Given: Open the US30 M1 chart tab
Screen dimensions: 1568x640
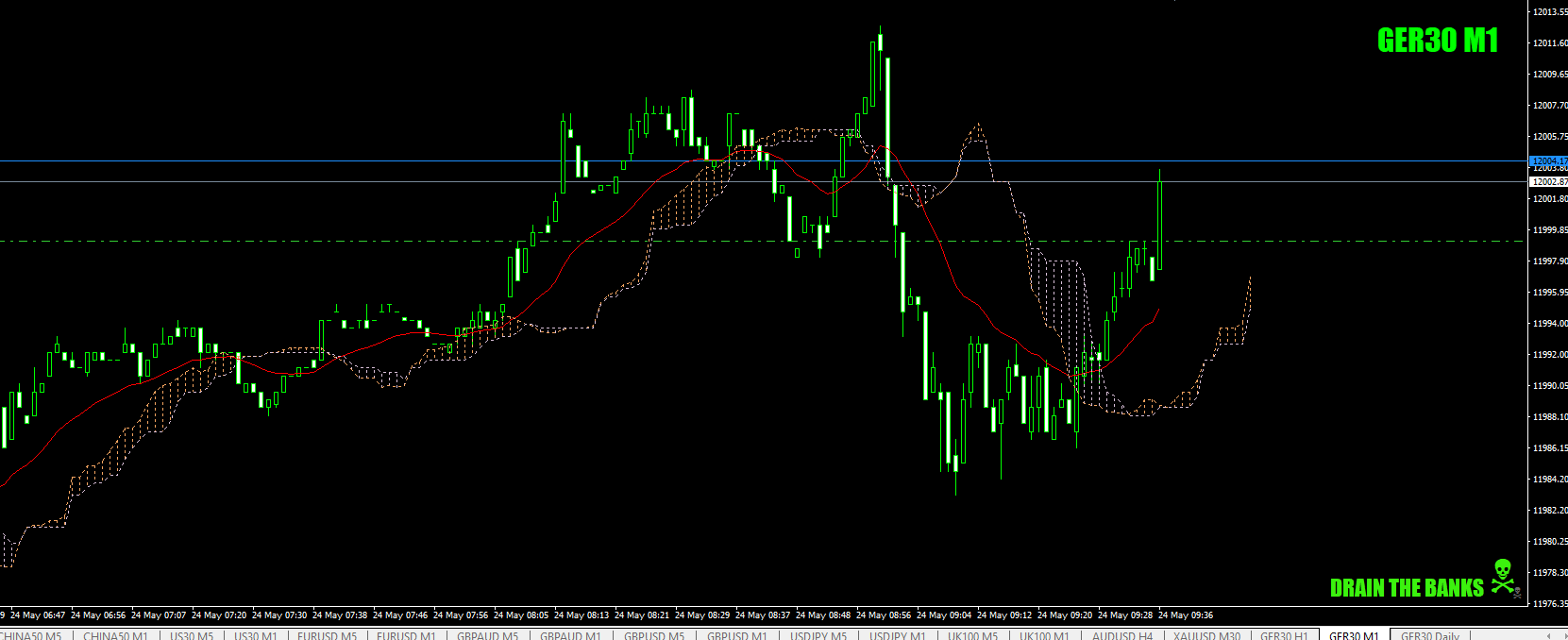Looking at the screenshot, I should coord(255,635).
